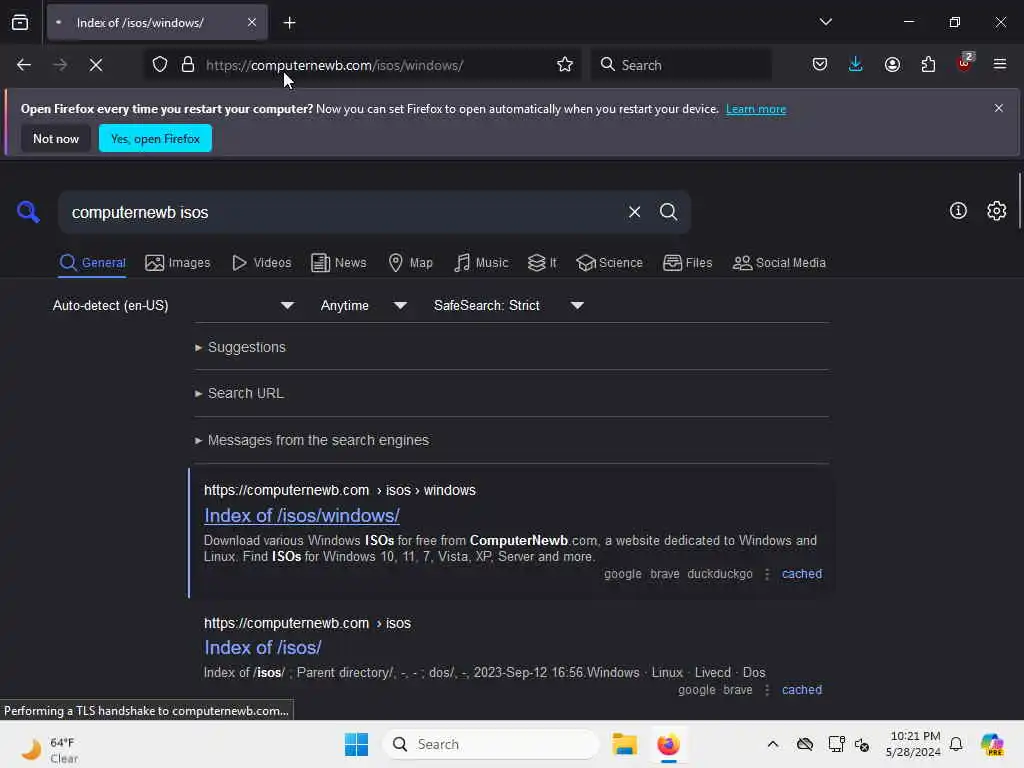1024x768 pixels.
Task: Go forward one page
Action: pyautogui.click(x=60, y=65)
